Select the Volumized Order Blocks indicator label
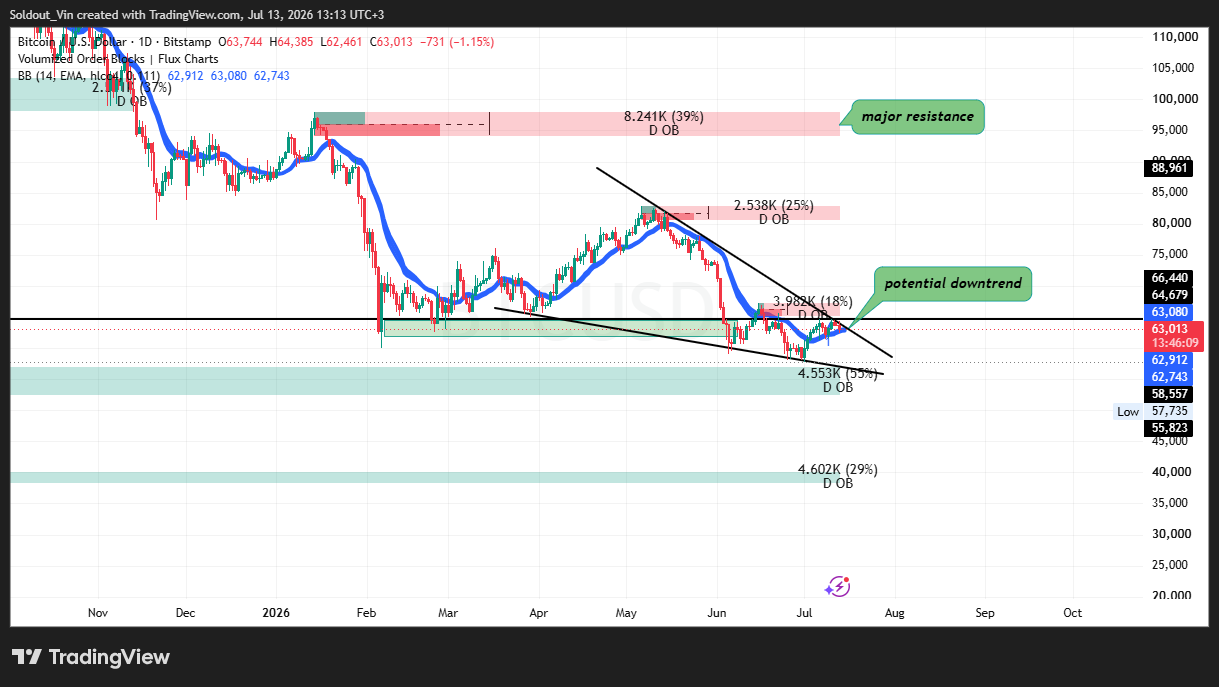 click(x=118, y=58)
